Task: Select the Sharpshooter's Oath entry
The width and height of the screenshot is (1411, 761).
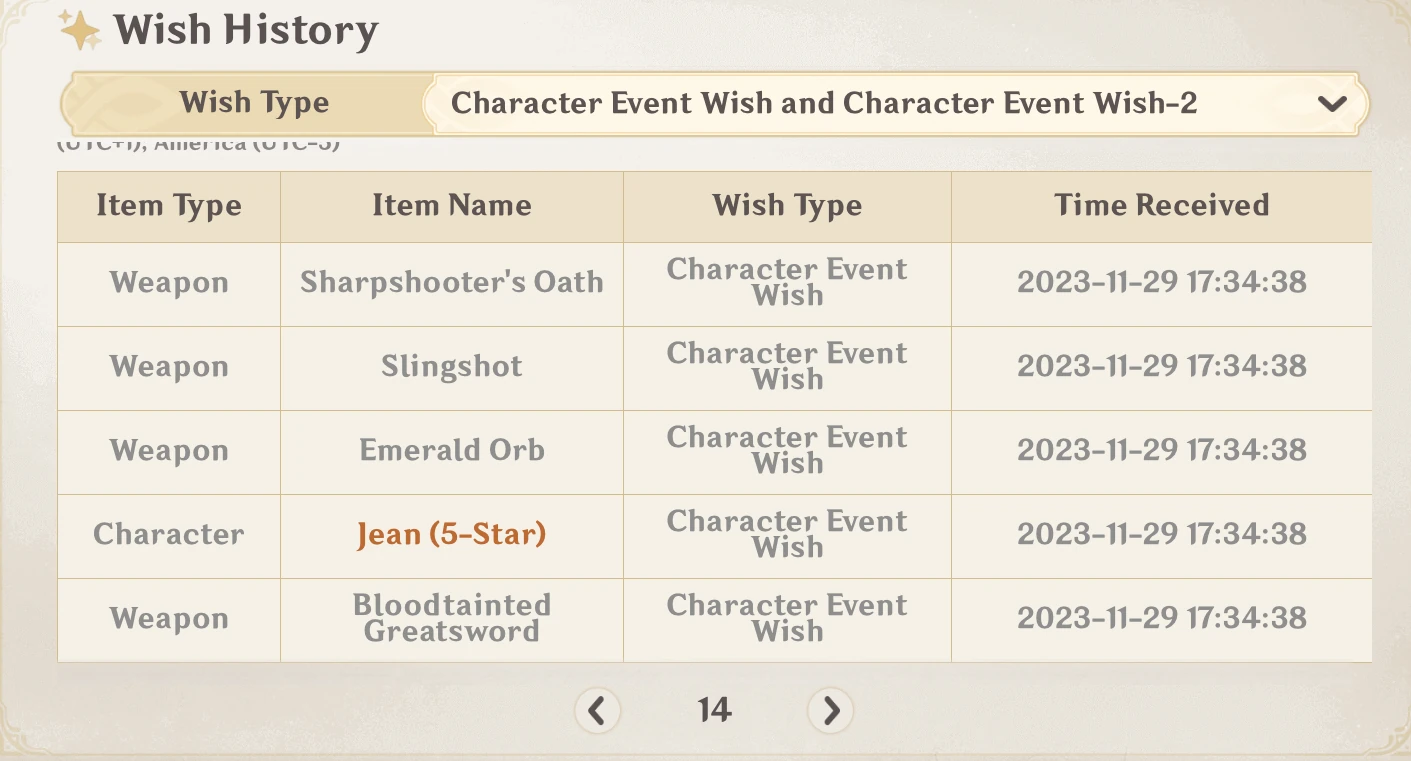Action: tap(452, 283)
